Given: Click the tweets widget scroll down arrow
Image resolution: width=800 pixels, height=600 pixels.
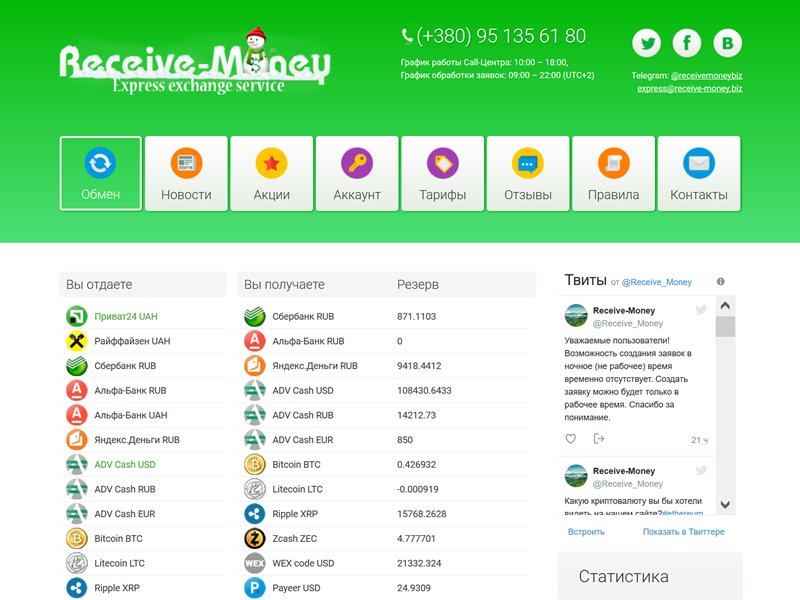Looking at the screenshot, I should click(725, 505).
